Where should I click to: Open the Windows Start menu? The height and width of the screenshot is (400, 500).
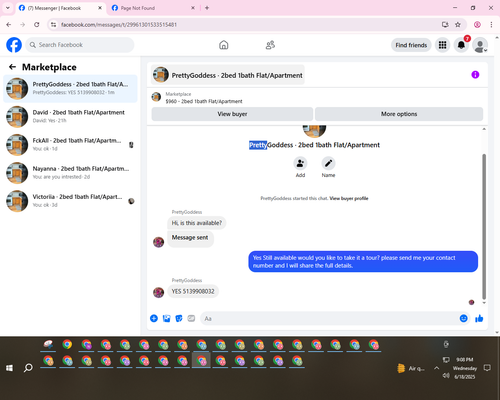click(x=9, y=368)
